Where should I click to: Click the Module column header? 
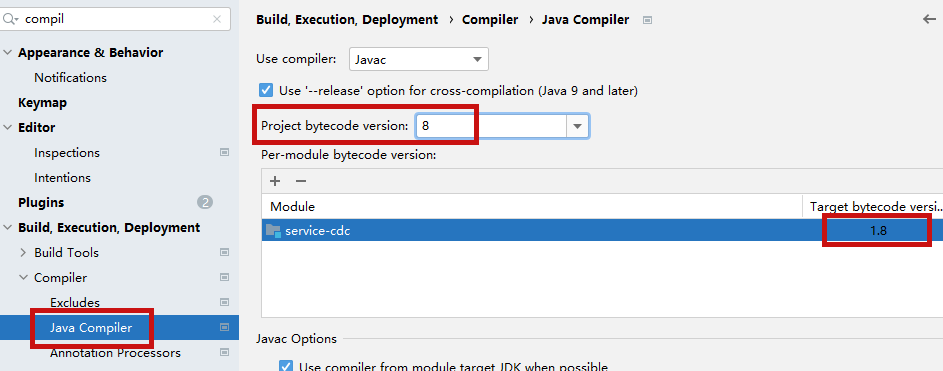coord(532,207)
